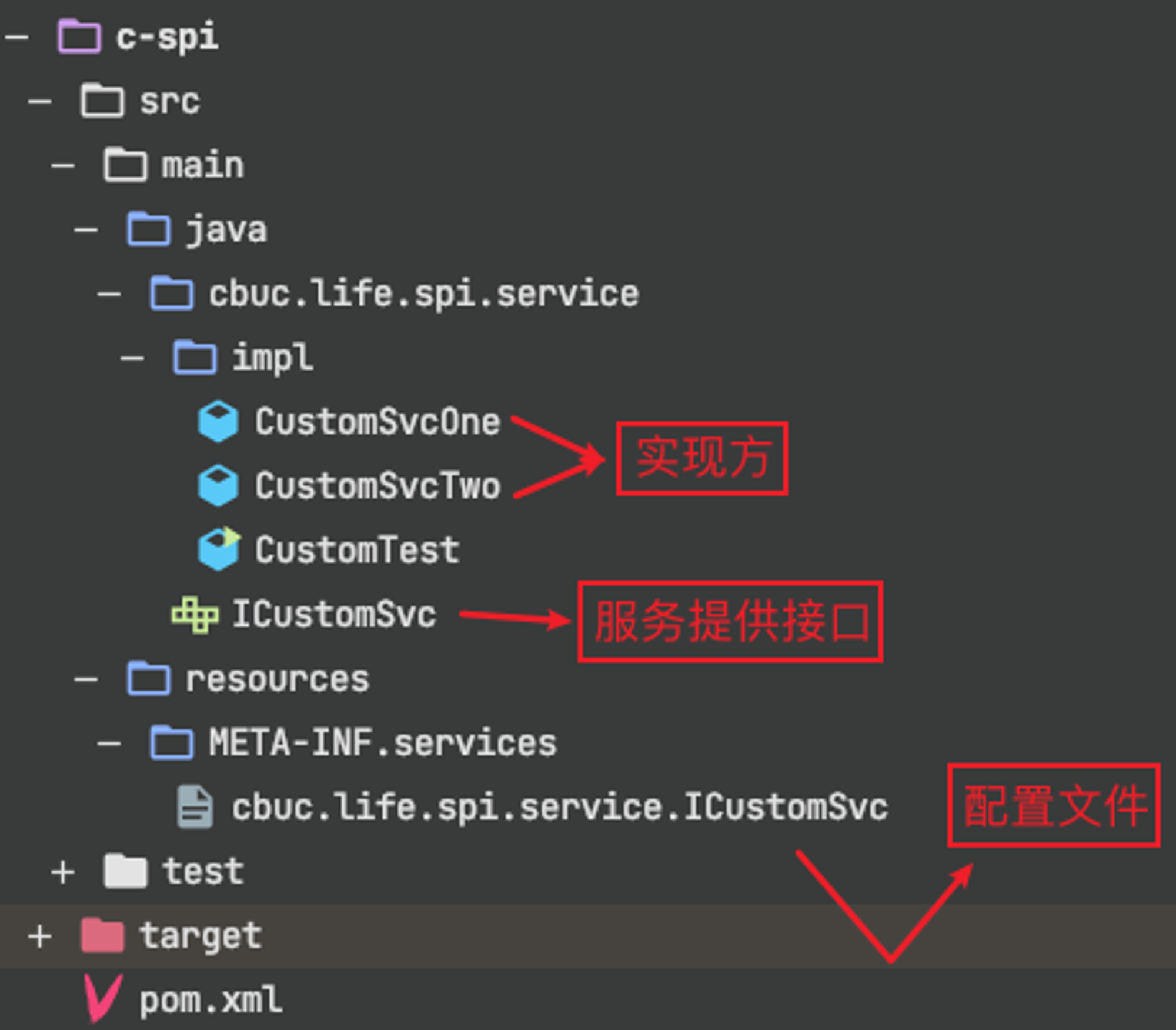Select the cbuc.life.spi.service package name

pyautogui.click(x=424, y=294)
